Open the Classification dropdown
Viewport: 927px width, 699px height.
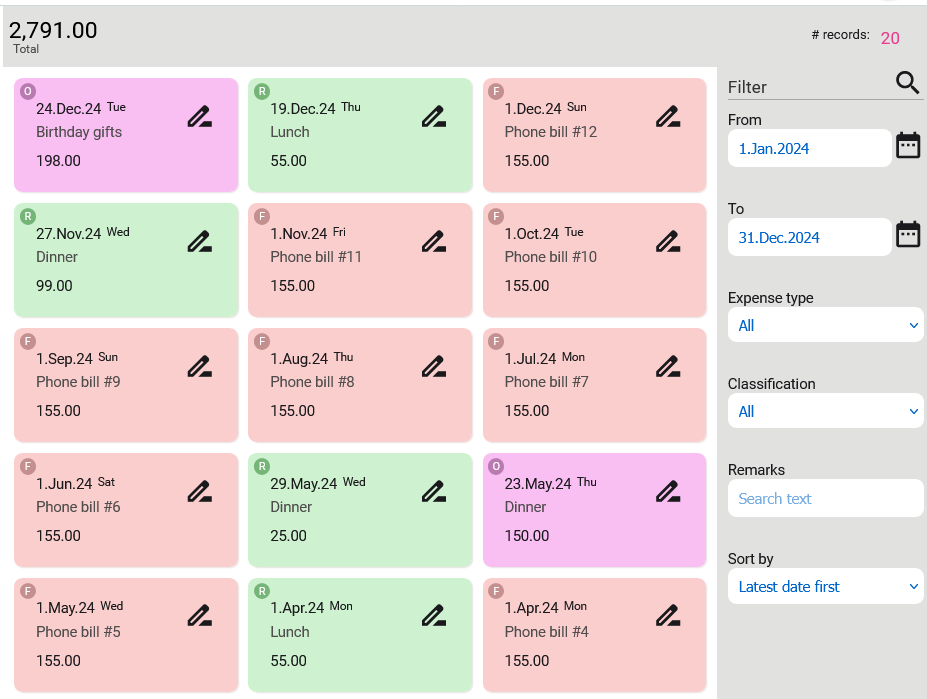click(x=825, y=411)
